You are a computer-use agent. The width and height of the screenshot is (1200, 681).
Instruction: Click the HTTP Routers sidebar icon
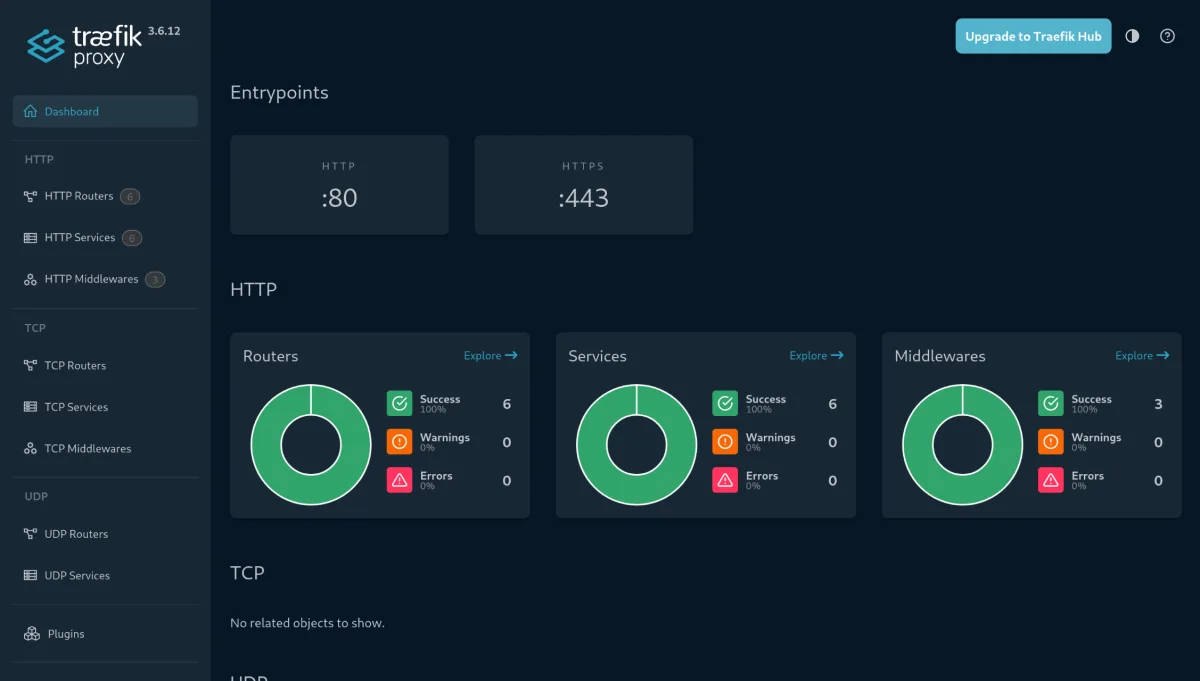pos(30,196)
